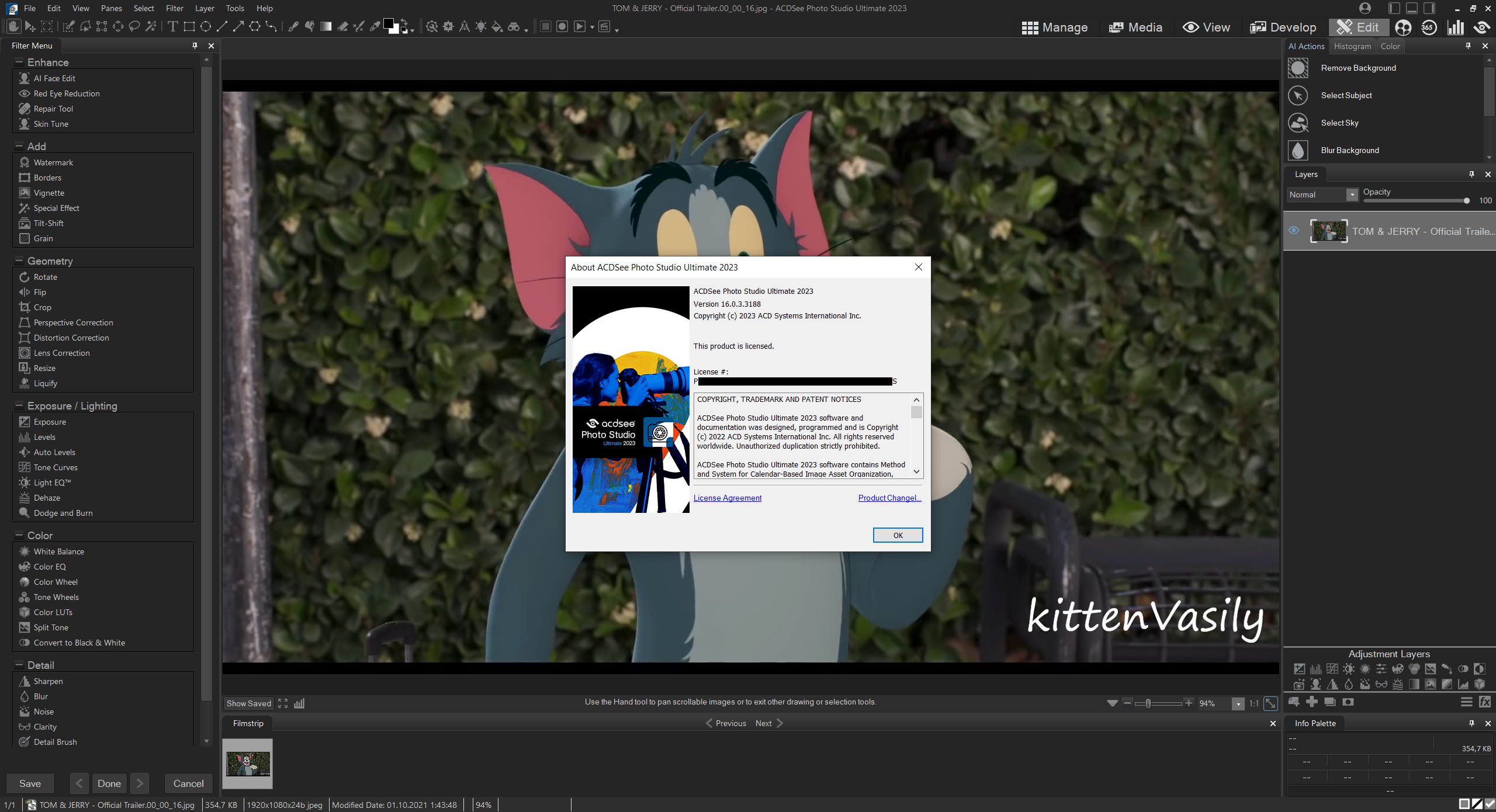Pin the Info Palette pane
Screen dimensions: 1496x812
point(1471,723)
